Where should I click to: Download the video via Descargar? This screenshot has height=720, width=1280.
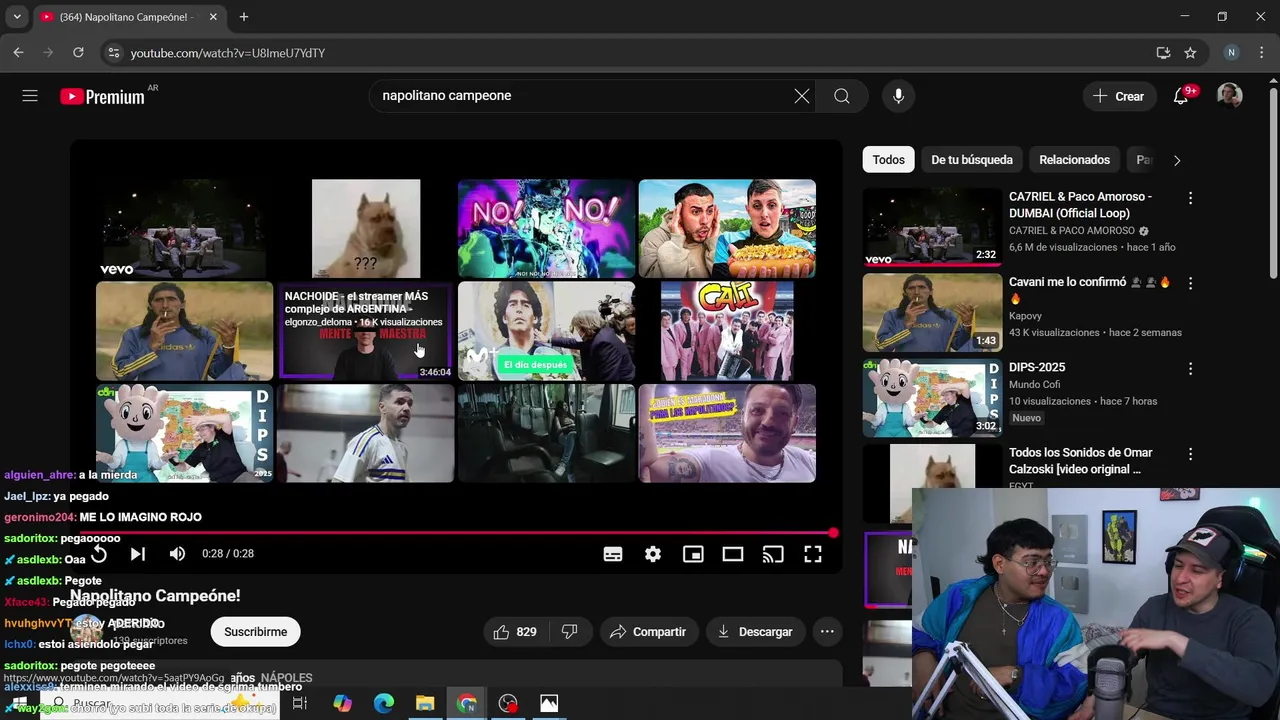(x=755, y=632)
